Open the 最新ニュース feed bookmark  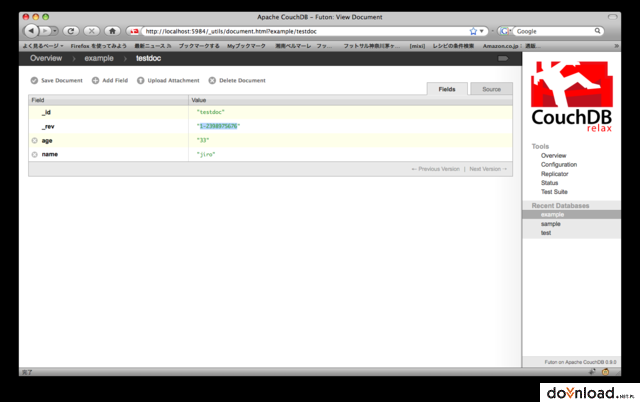point(153,46)
